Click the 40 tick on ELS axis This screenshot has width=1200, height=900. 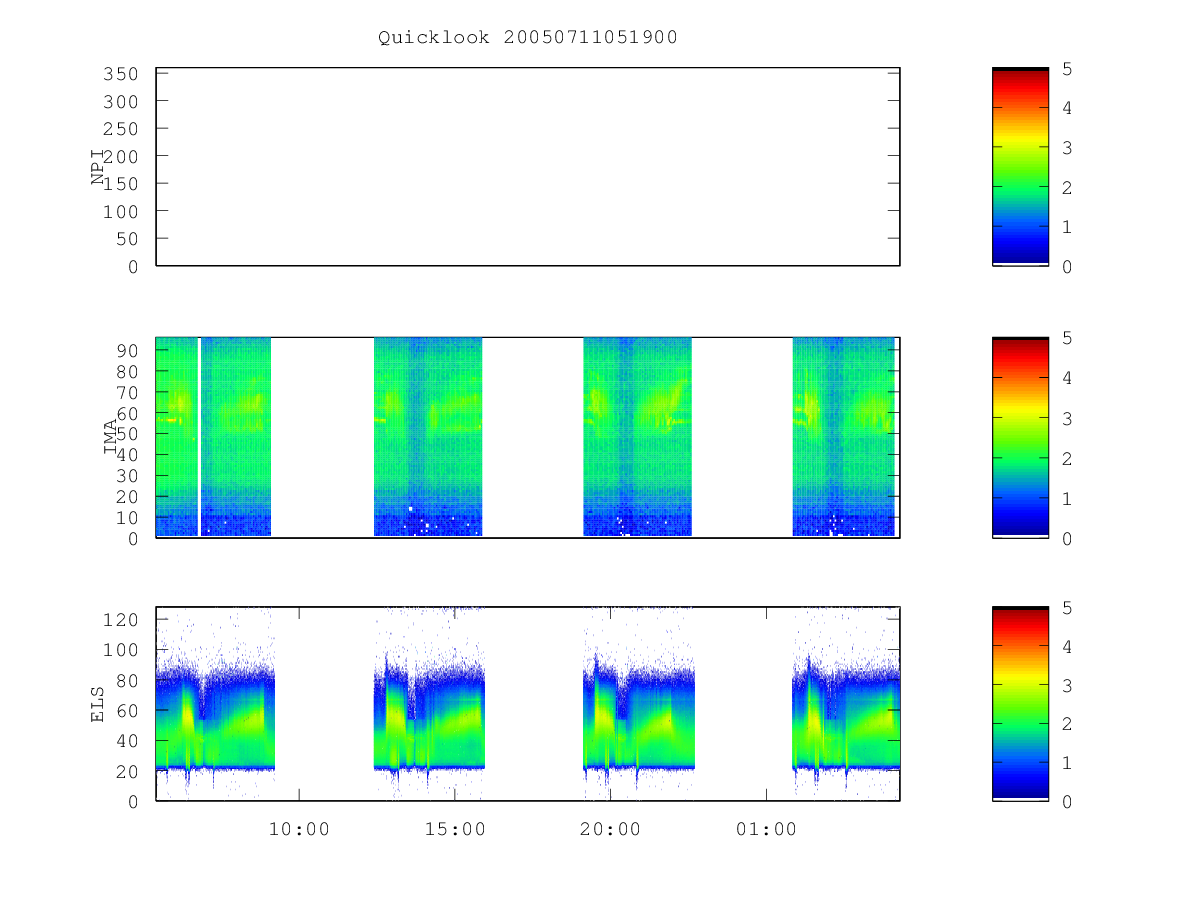click(127, 741)
